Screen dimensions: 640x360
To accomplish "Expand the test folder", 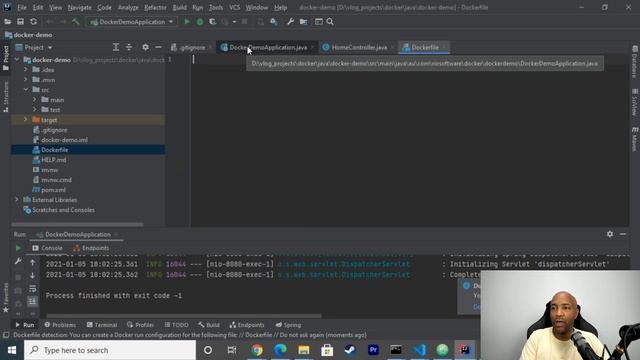I will tap(35, 109).
